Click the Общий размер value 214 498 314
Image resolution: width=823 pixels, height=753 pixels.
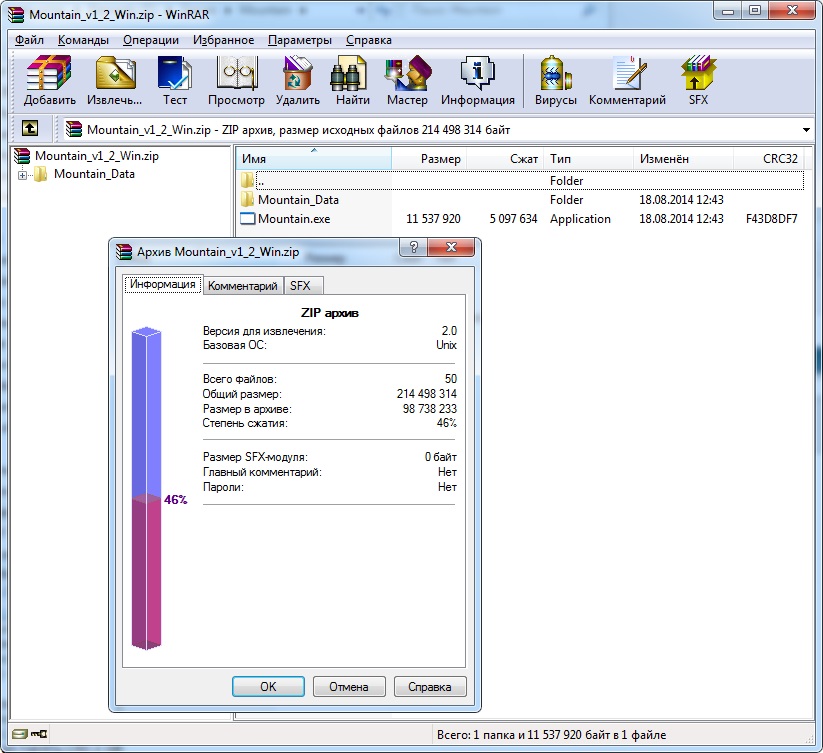click(427, 394)
